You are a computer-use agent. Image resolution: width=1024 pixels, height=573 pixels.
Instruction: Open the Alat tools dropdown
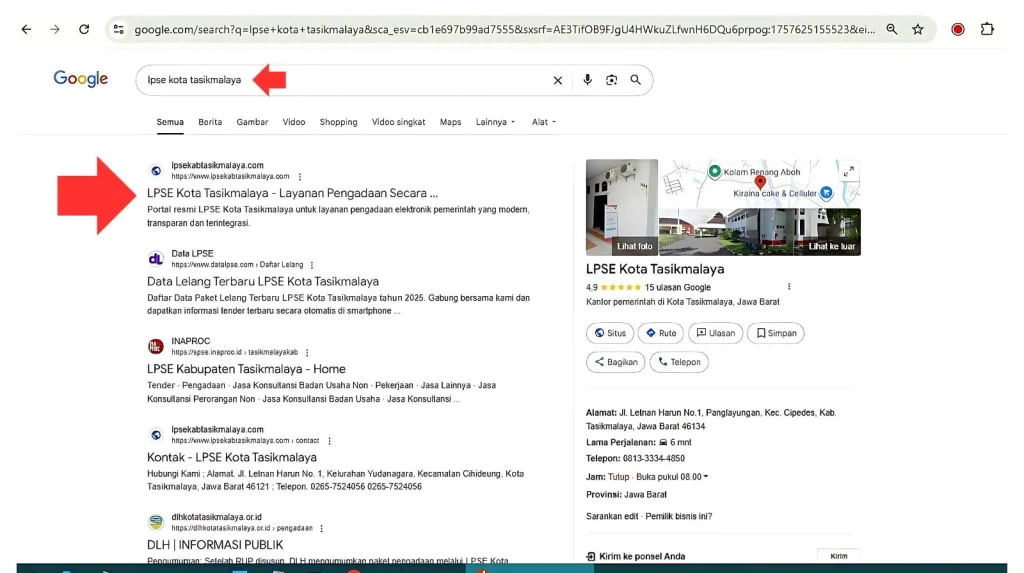[543, 122]
